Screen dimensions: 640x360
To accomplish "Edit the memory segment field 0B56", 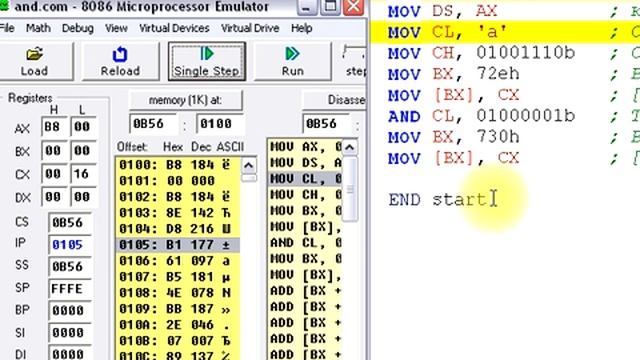I will coord(153,124).
